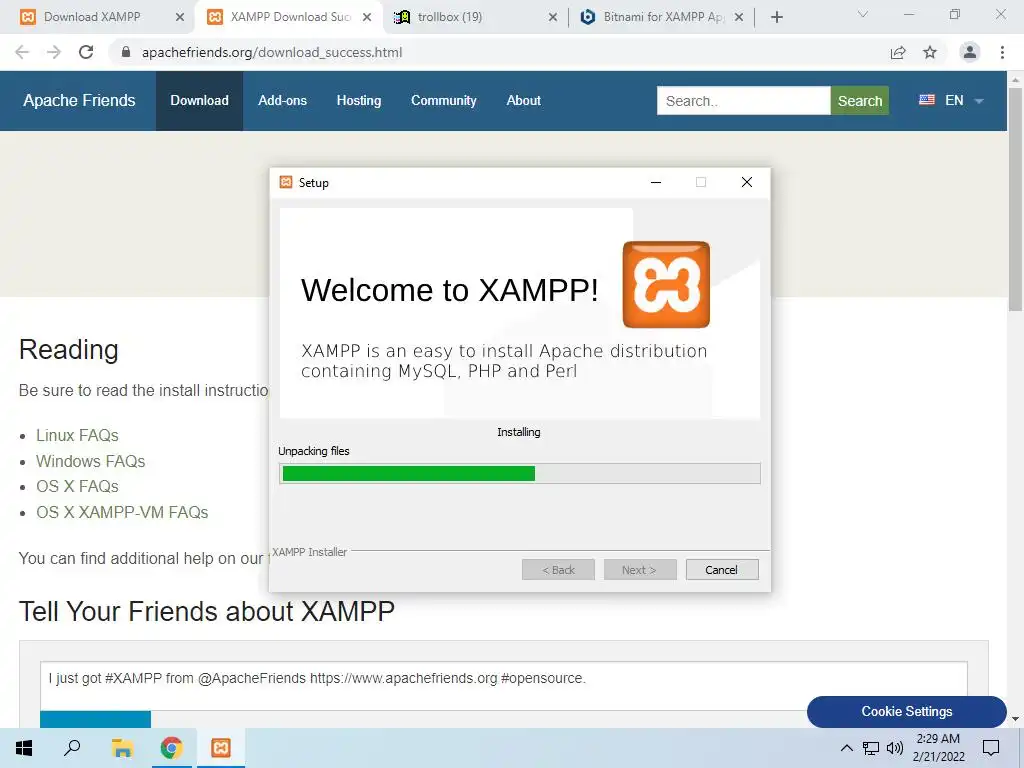Close the XAMPP Download Success tab
The height and width of the screenshot is (768, 1024).
tap(367, 17)
